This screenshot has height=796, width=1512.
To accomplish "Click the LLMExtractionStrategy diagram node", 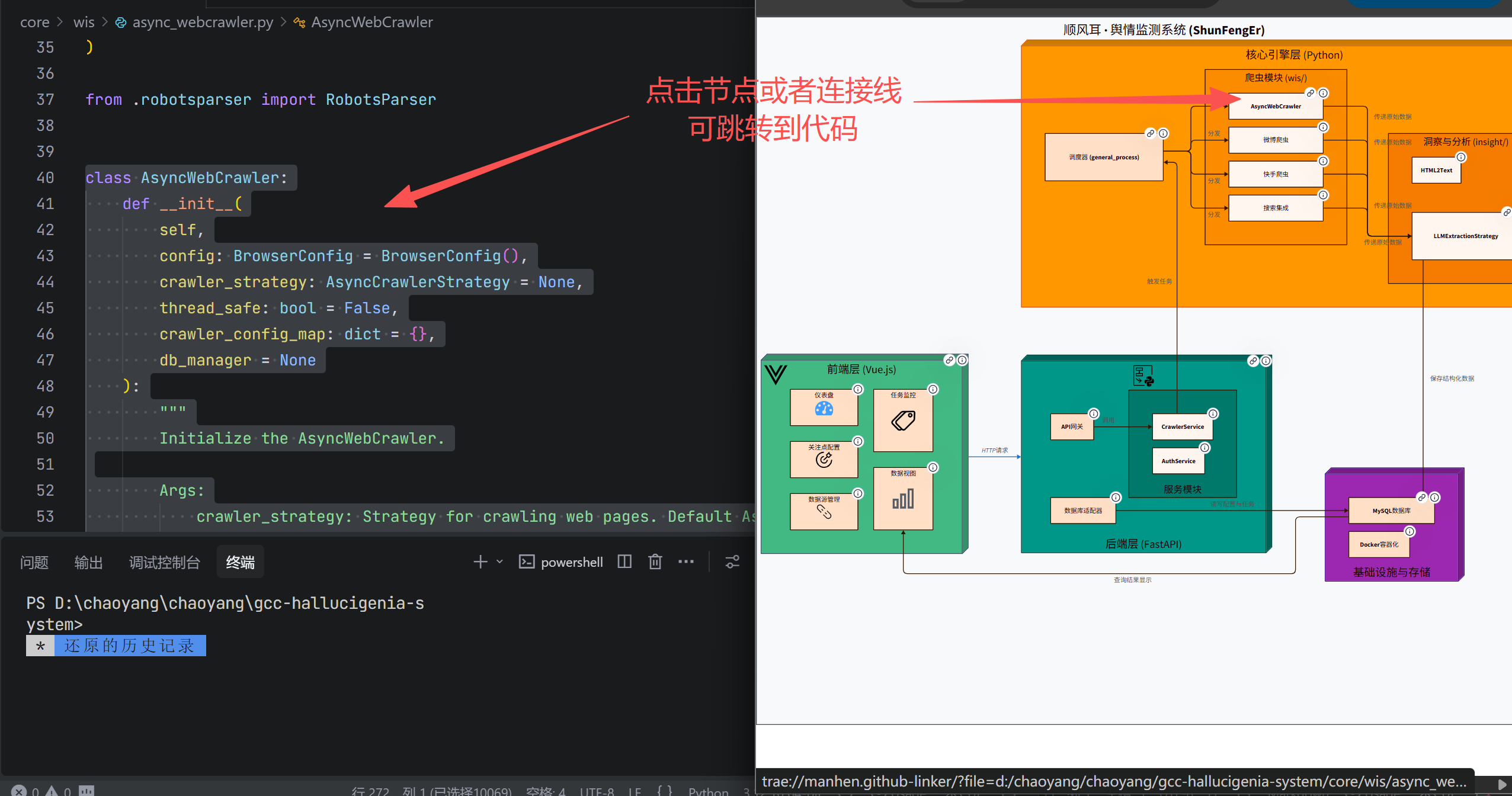I will pos(1465,236).
